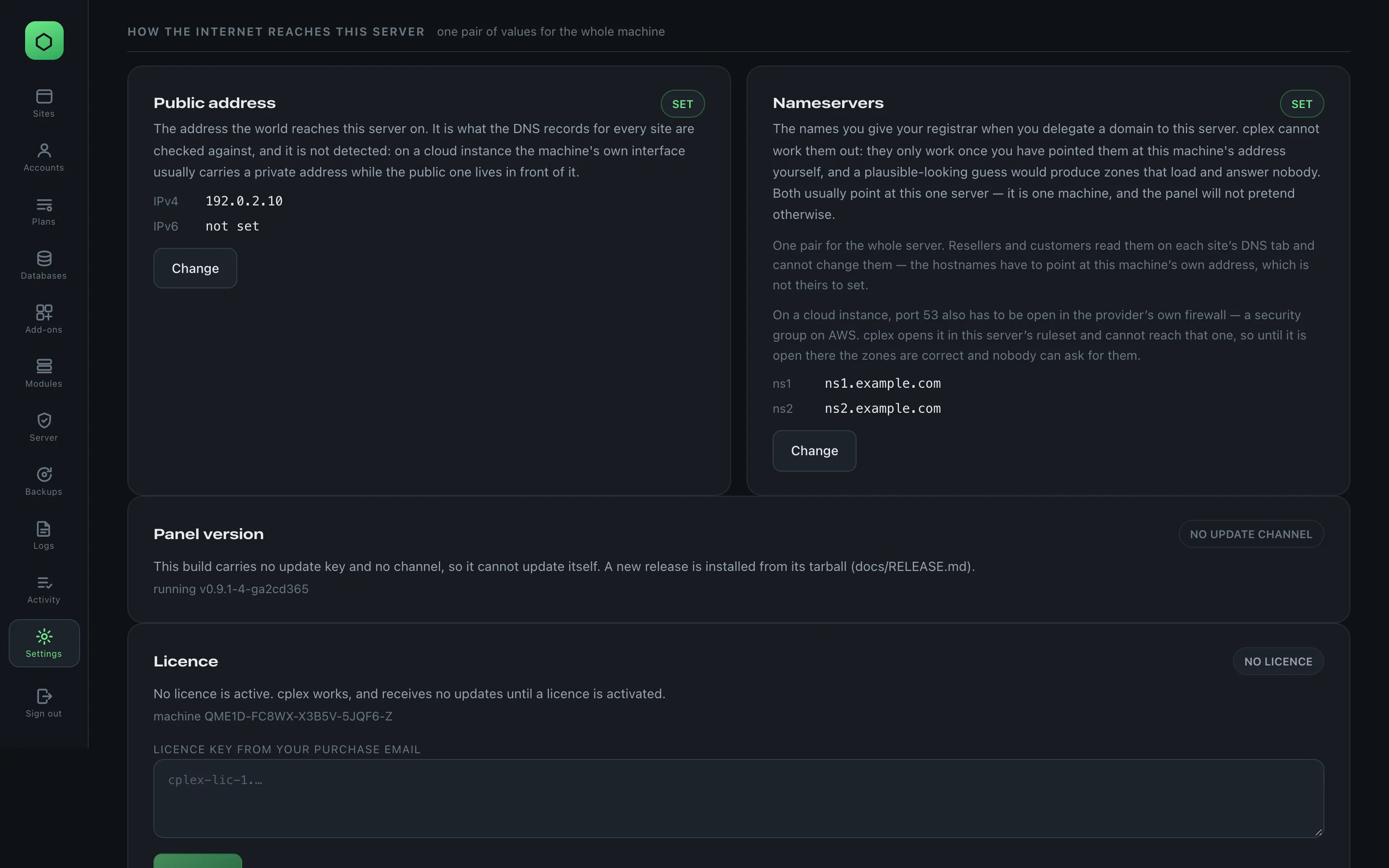Screen dimensions: 1389x868
Task: Open the Activity page
Action: coord(43,589)
